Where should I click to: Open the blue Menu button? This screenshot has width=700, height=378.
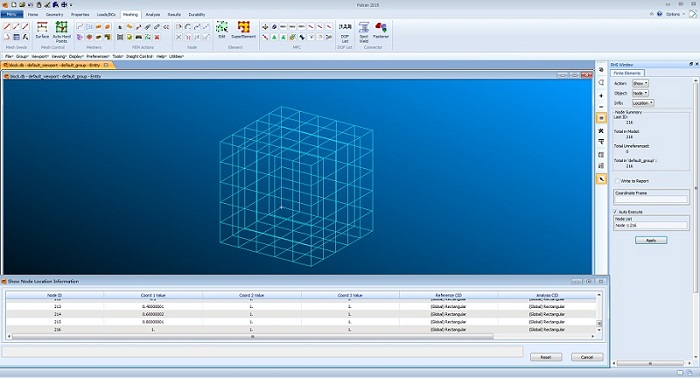(x=12, y=14)
